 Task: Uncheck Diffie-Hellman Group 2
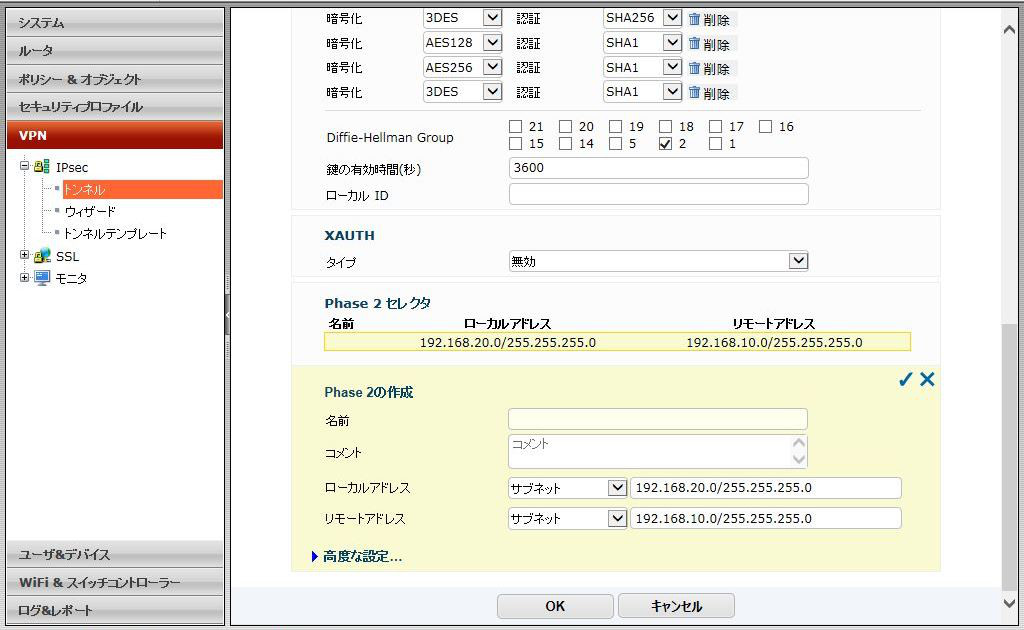point(666,144)
